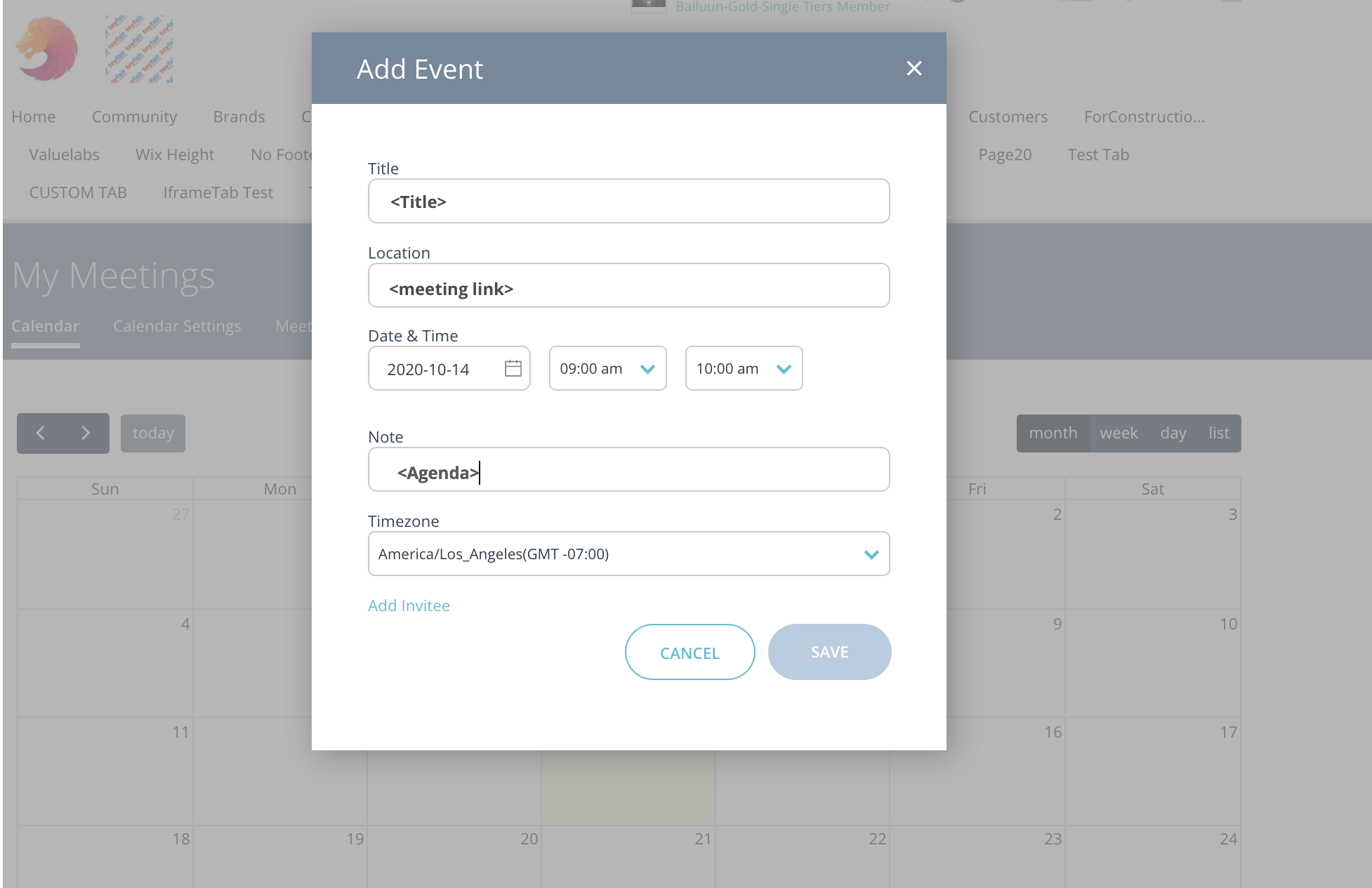Image resolution: width=1372 pixels, height=888 pixels.
Task: Open the Timezone dropdown
Action: [x=628, y=554]
